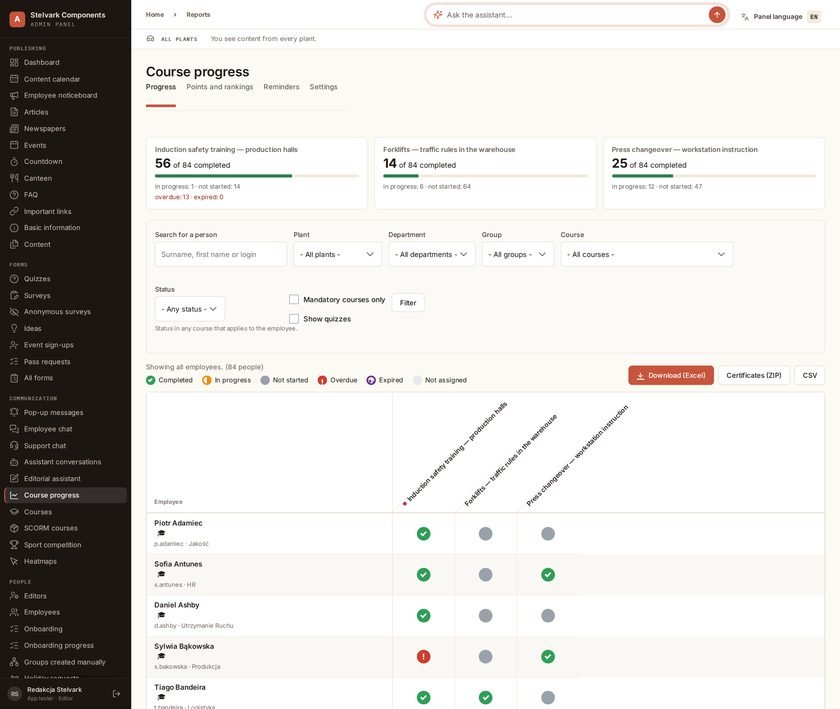Click the logout icon beside Redakcja Stelvark
This screenshot has width=840, height=709.
[x=116, y=693]
